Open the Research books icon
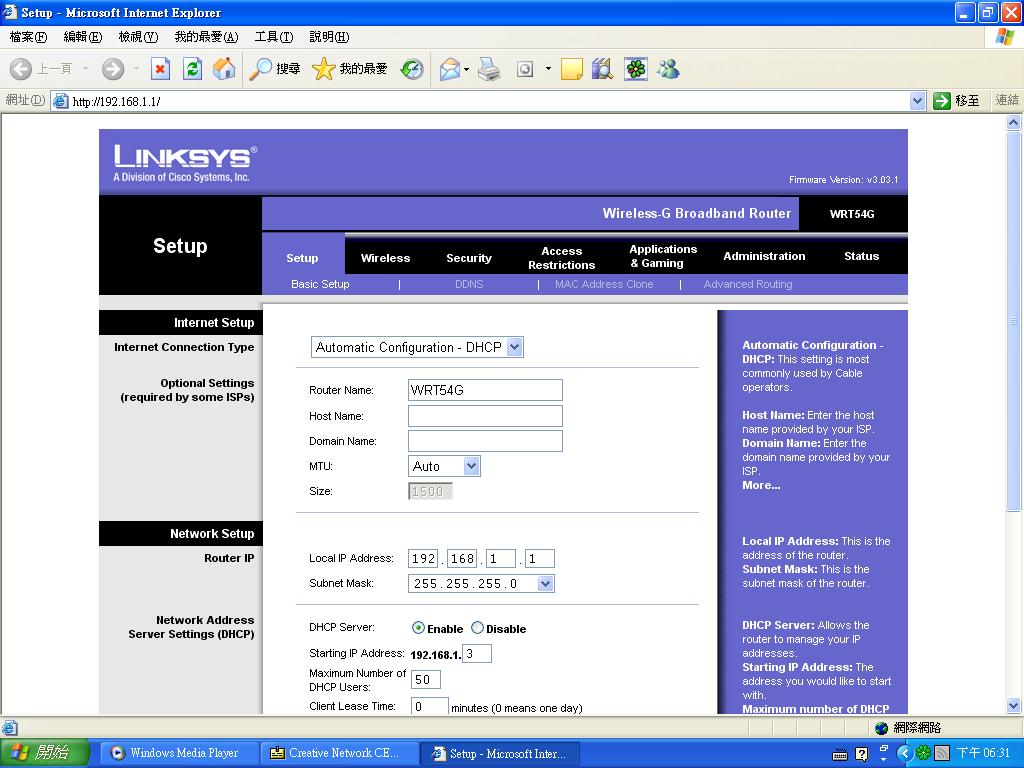The height and width of the screenshot is (768, 1024). pos(602,69)
